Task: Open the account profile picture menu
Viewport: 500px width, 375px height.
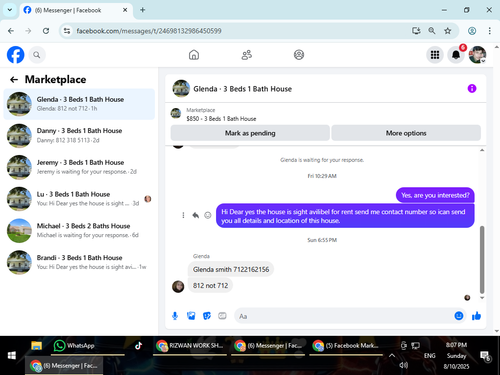Action: pyautogui.click(x=477, y=55)
